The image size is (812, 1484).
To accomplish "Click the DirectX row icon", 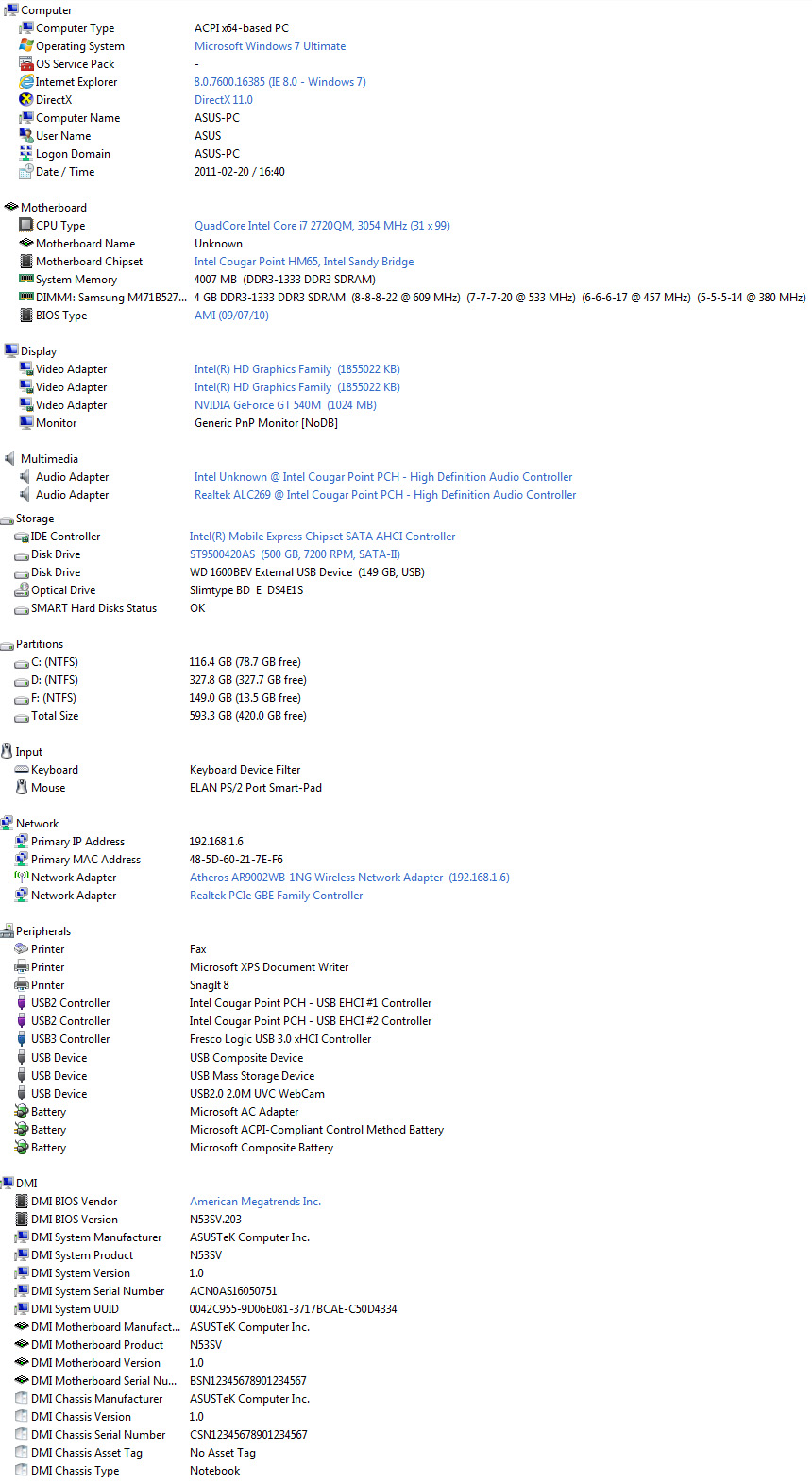I will 26,99.
